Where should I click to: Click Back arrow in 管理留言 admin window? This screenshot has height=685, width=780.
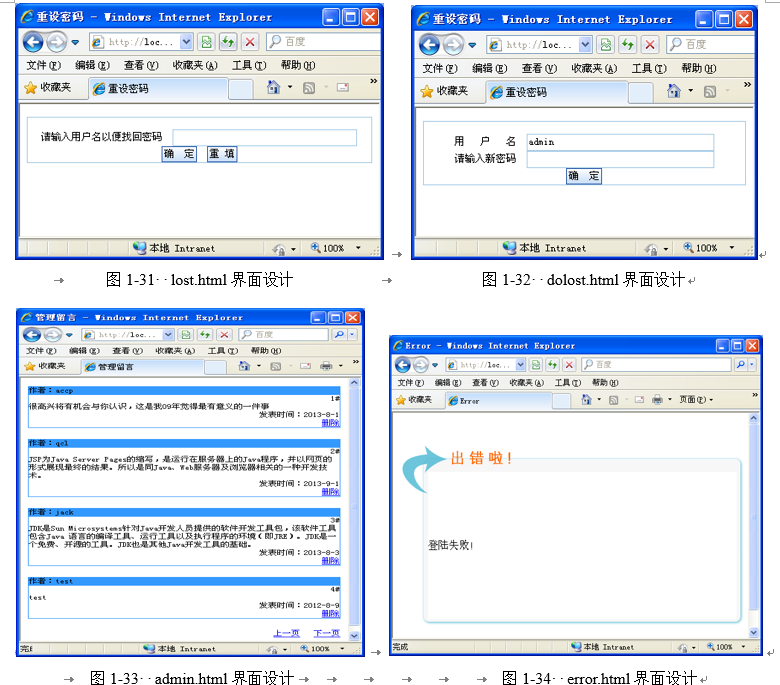pos(32,335)
